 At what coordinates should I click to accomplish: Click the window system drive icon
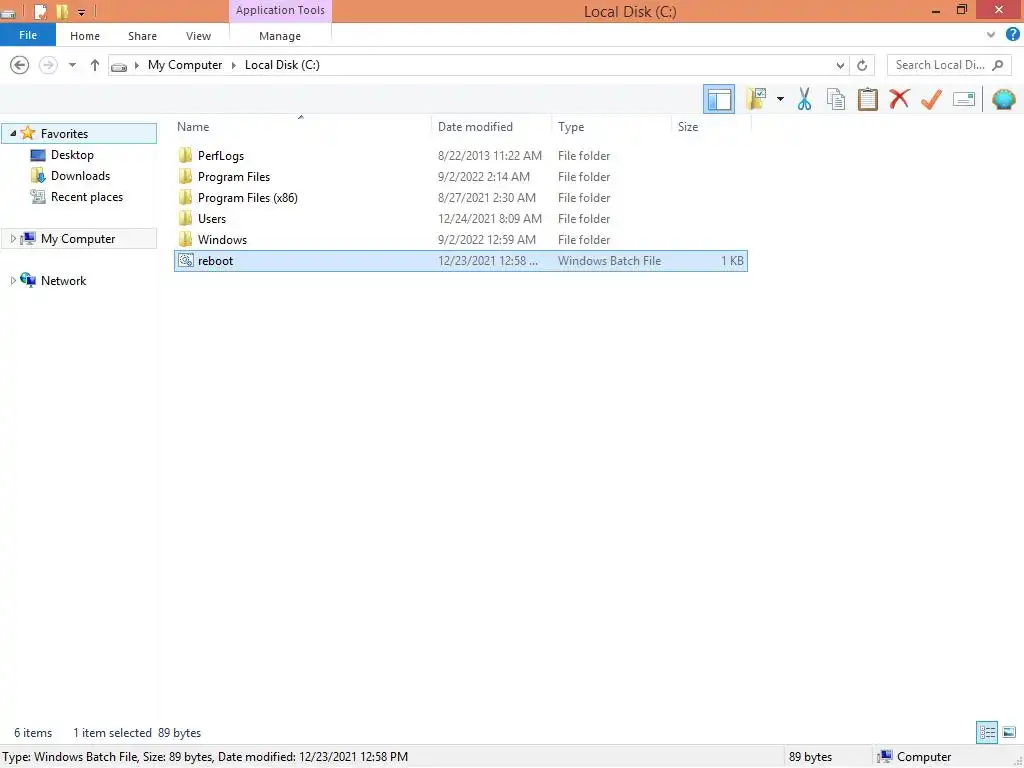(8, 12)
